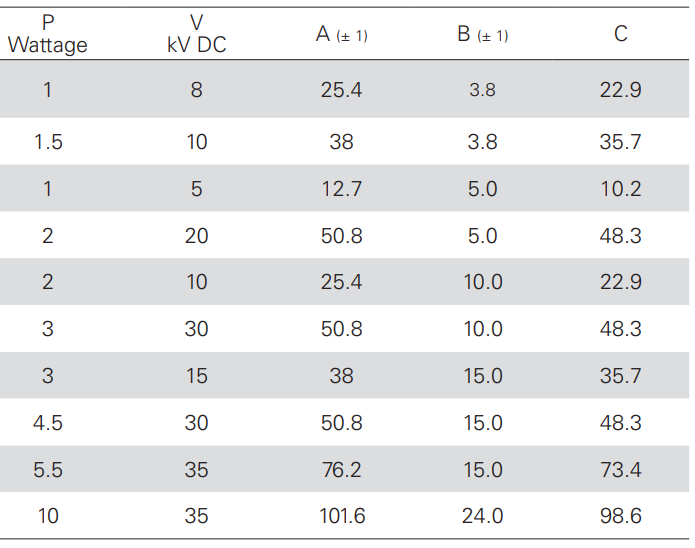Click the 10 wattage cell in last row
The width and height of the screenshot is (695, 548).
coord(48,517)
